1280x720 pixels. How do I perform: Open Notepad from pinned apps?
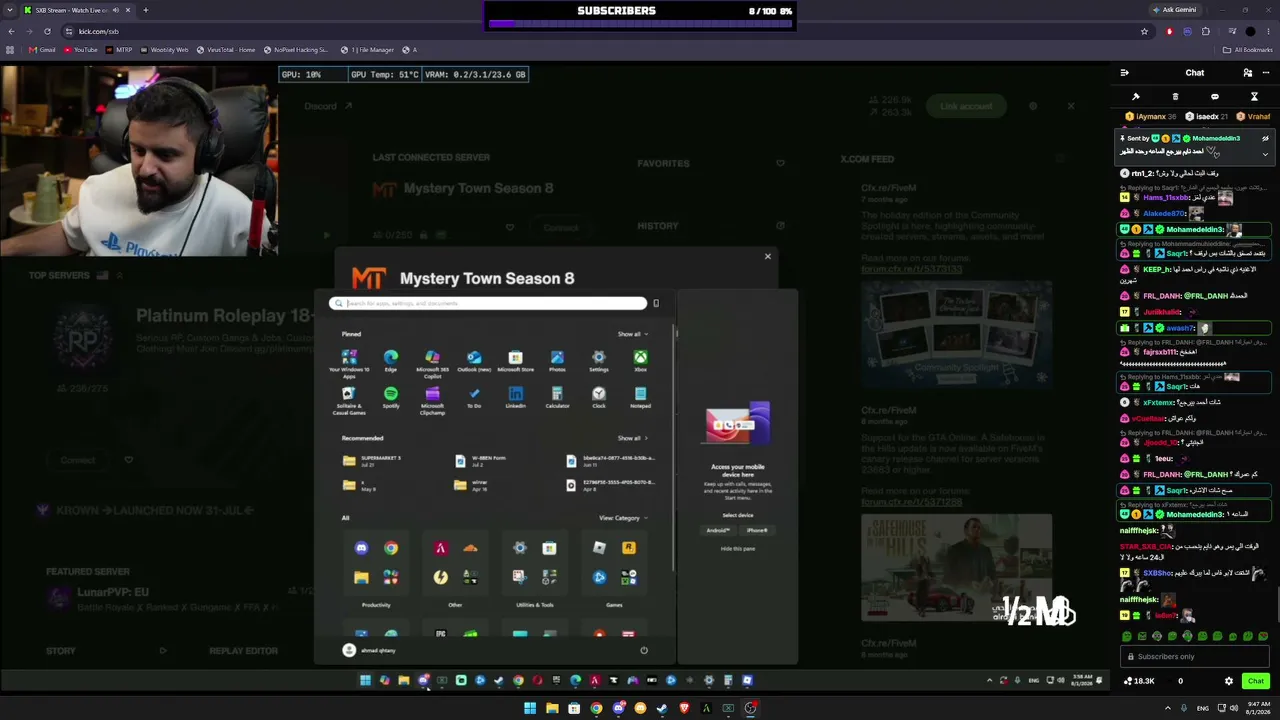click(x=640, y=397)
